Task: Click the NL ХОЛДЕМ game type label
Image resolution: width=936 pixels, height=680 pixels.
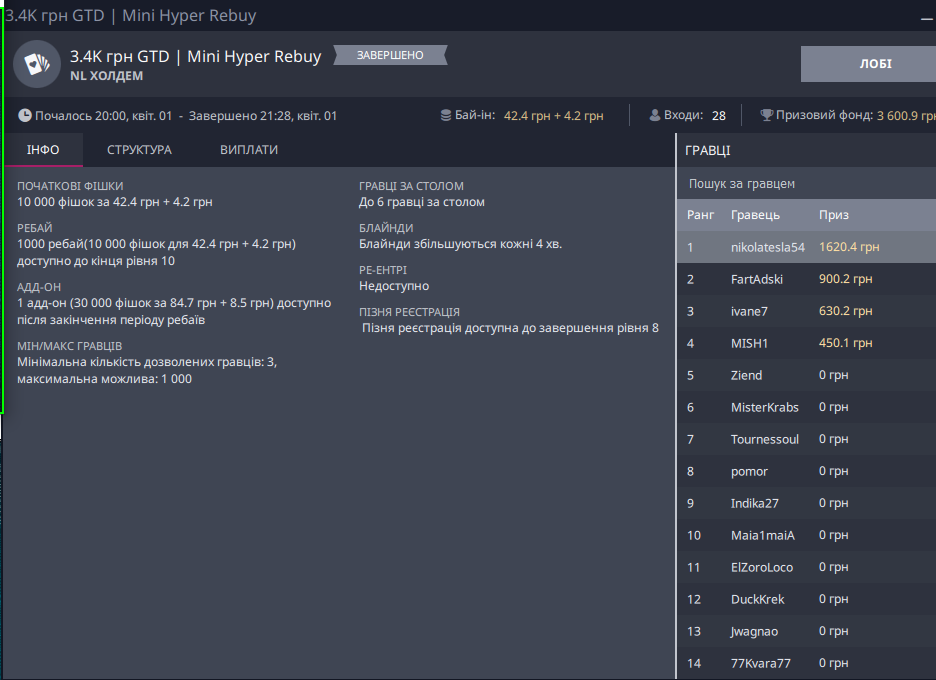Action: (x=107, y=76)
